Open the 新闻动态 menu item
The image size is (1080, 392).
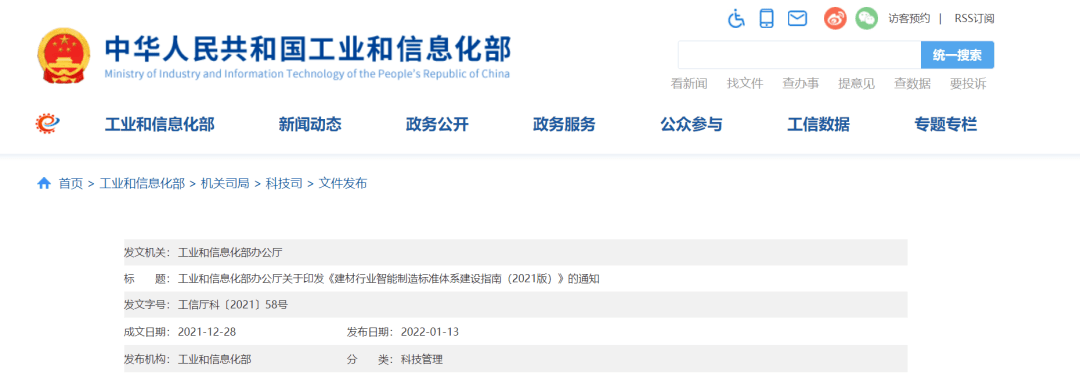(310, 125)
